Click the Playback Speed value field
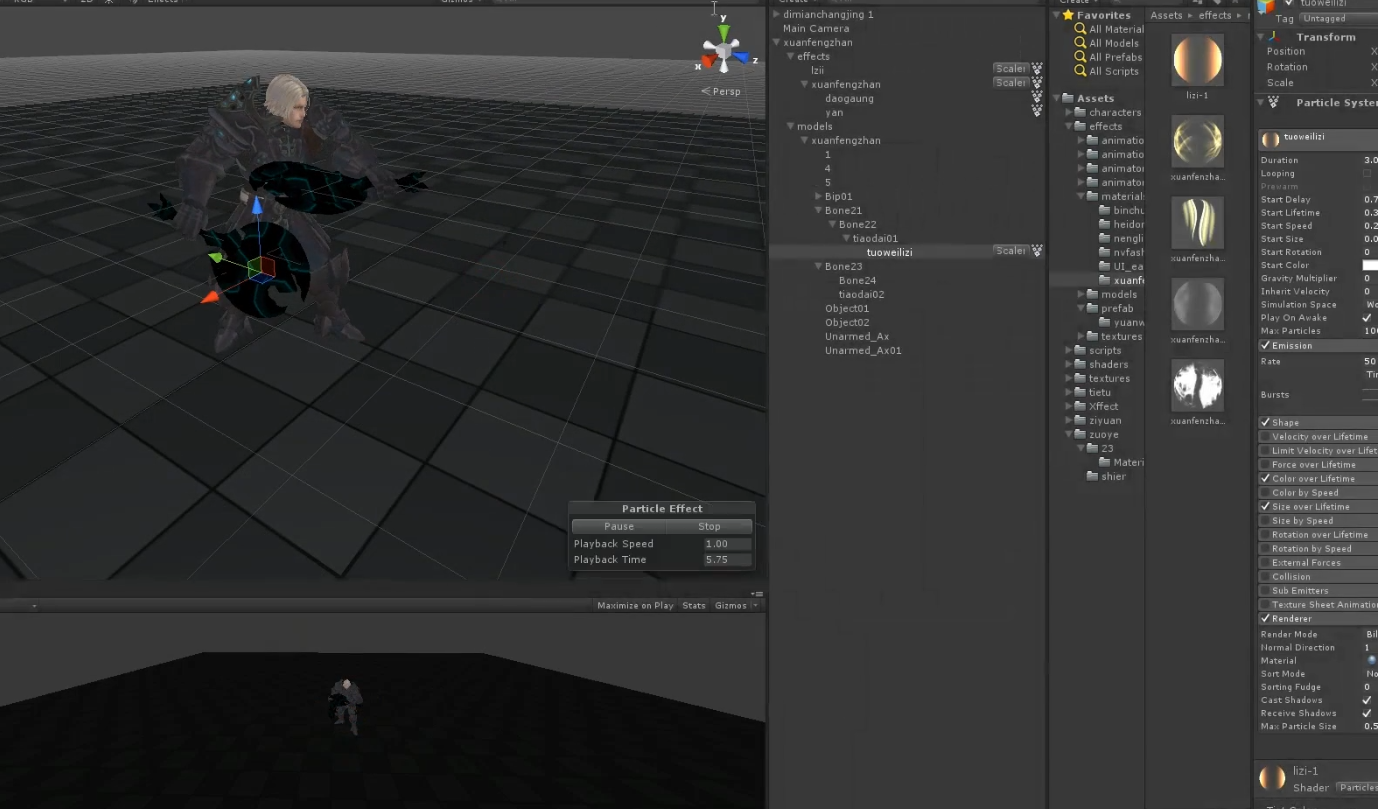 click(x=727, y=544)
